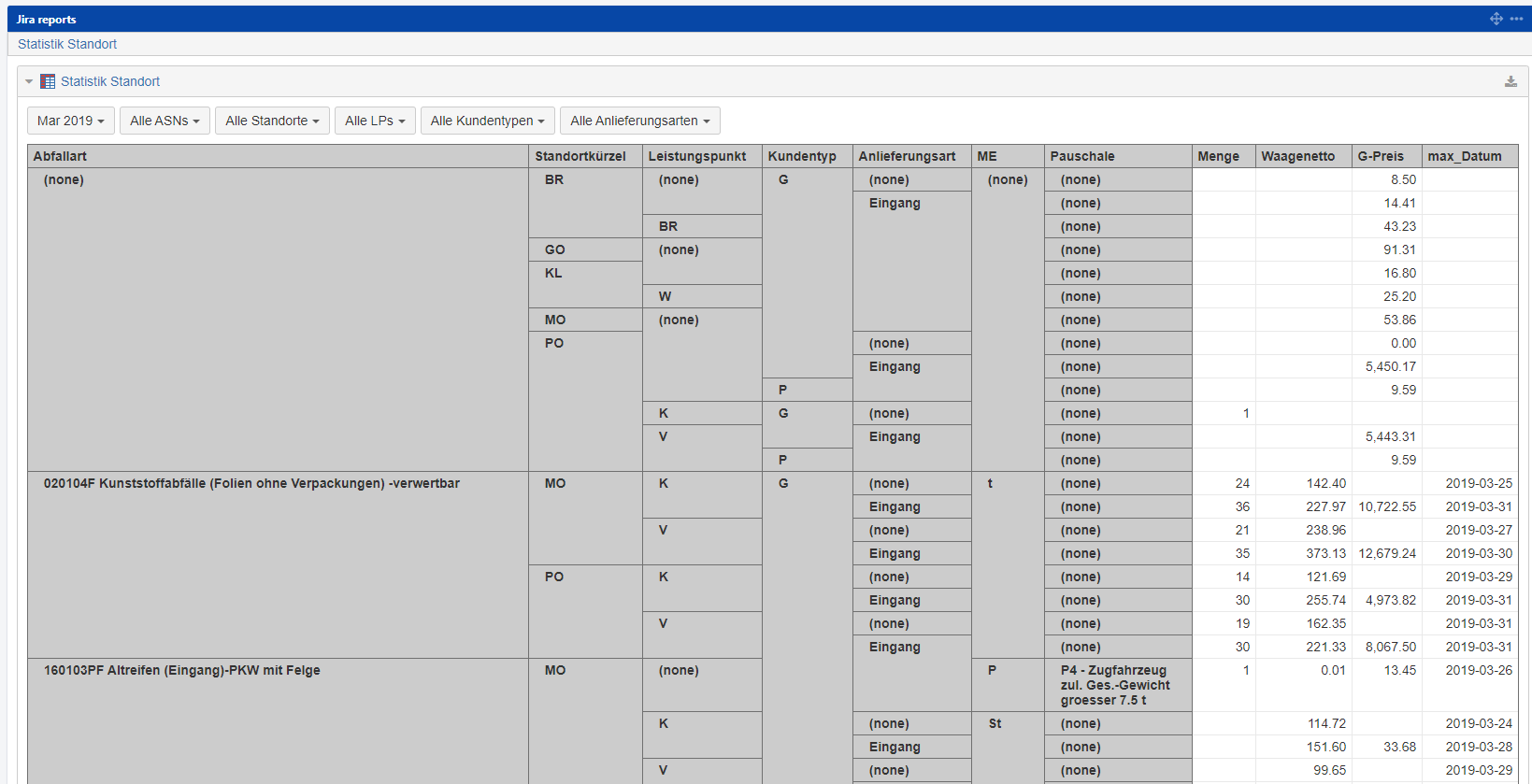Click the G-Preis column header
Image resolution: width=1532 pixels, height=784 pixels.
click(x=1386, y=156)
